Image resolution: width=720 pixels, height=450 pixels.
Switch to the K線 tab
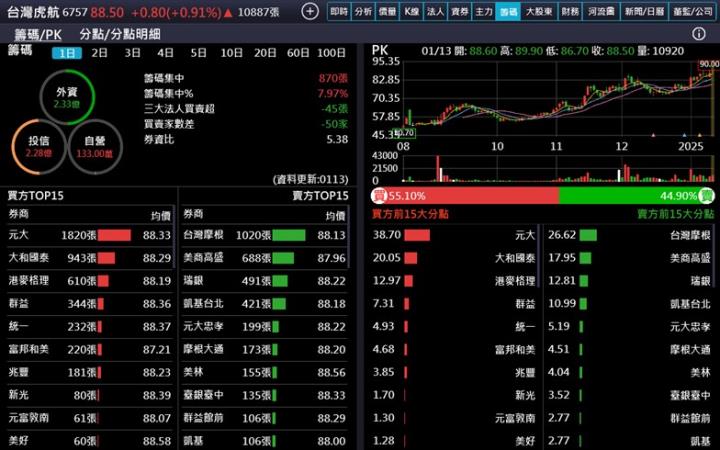[411, 11]
